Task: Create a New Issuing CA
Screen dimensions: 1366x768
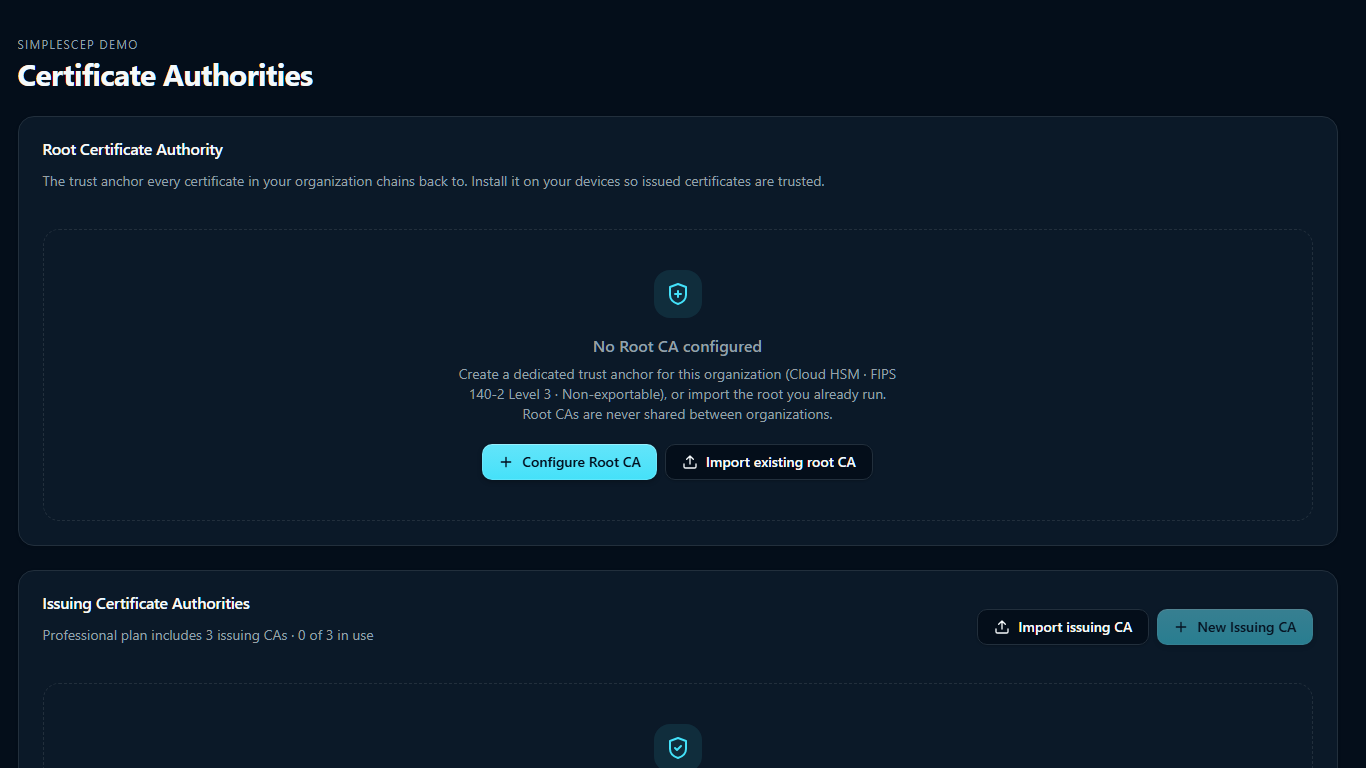Action: tap(1235, 627)
